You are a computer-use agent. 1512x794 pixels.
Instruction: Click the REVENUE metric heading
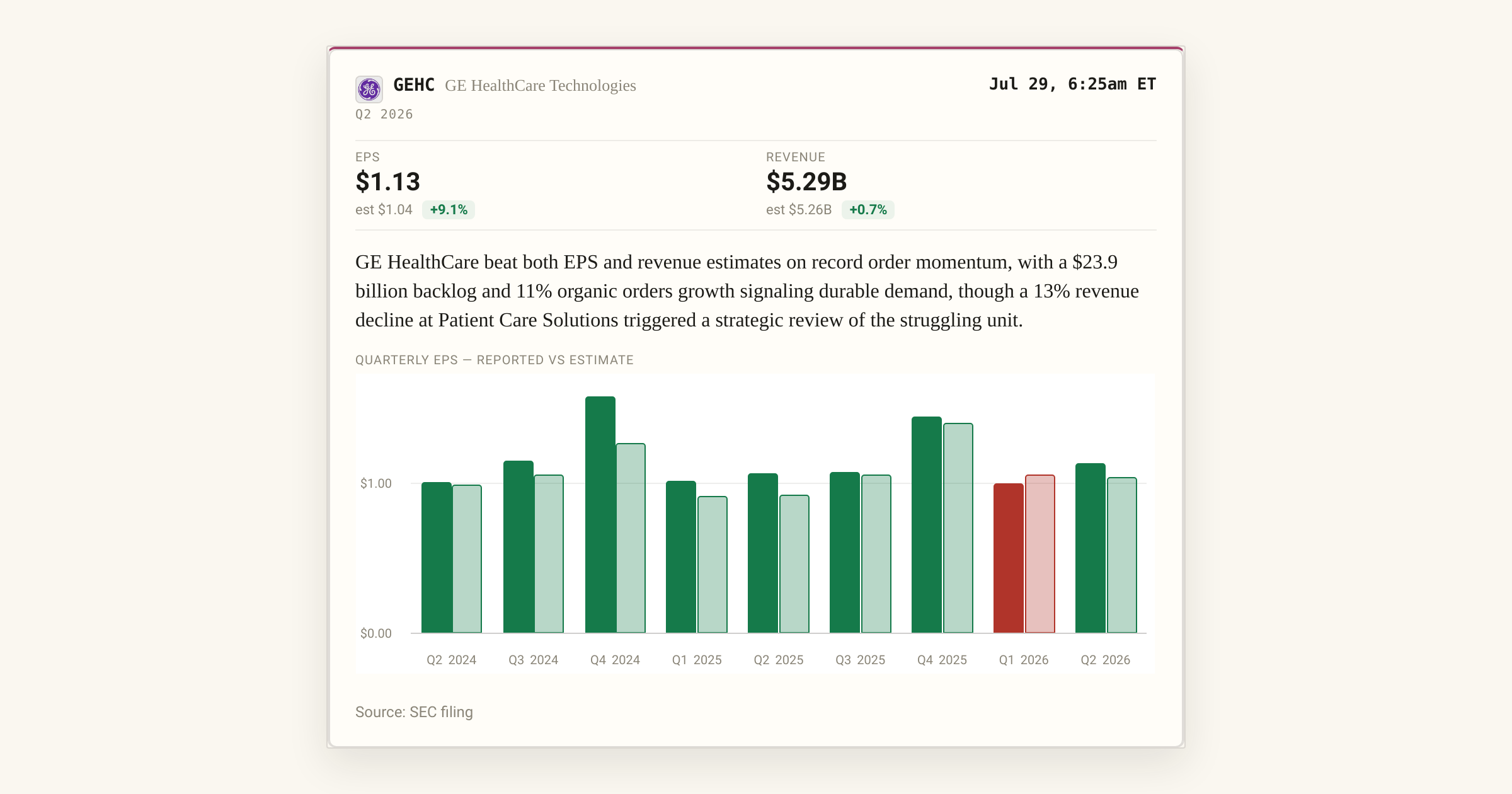(x=796, y=157)
